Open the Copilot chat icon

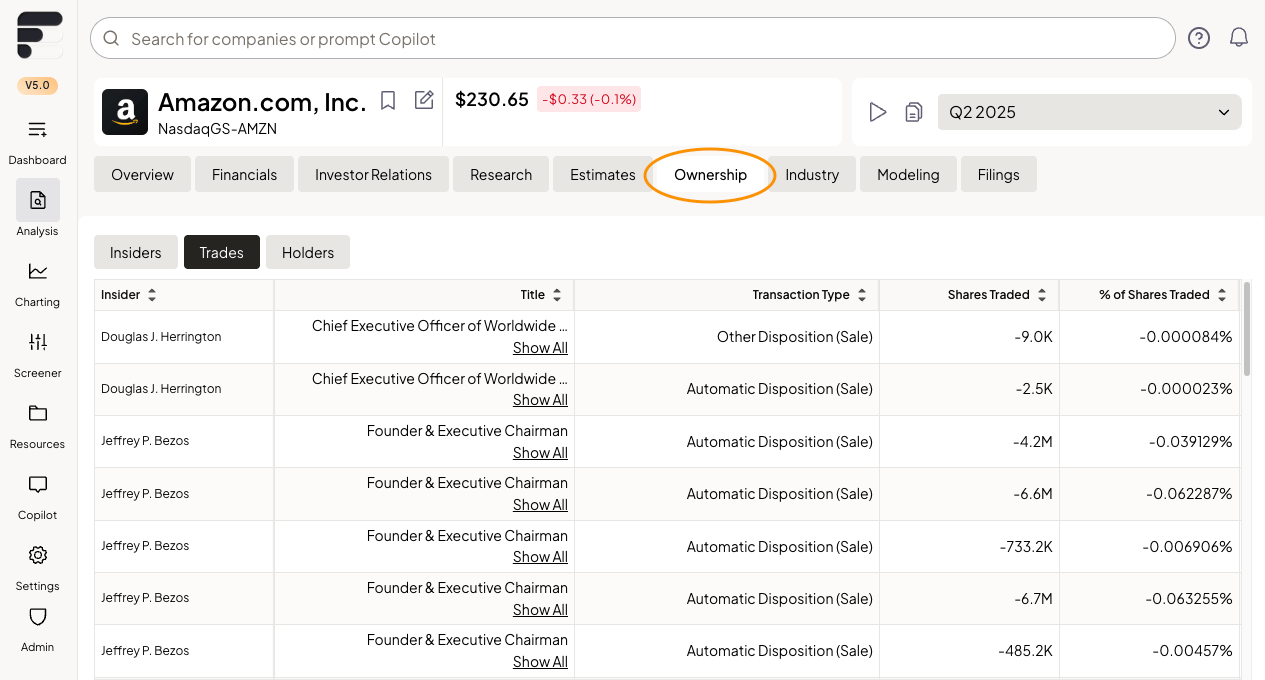(x=37, y=484)
